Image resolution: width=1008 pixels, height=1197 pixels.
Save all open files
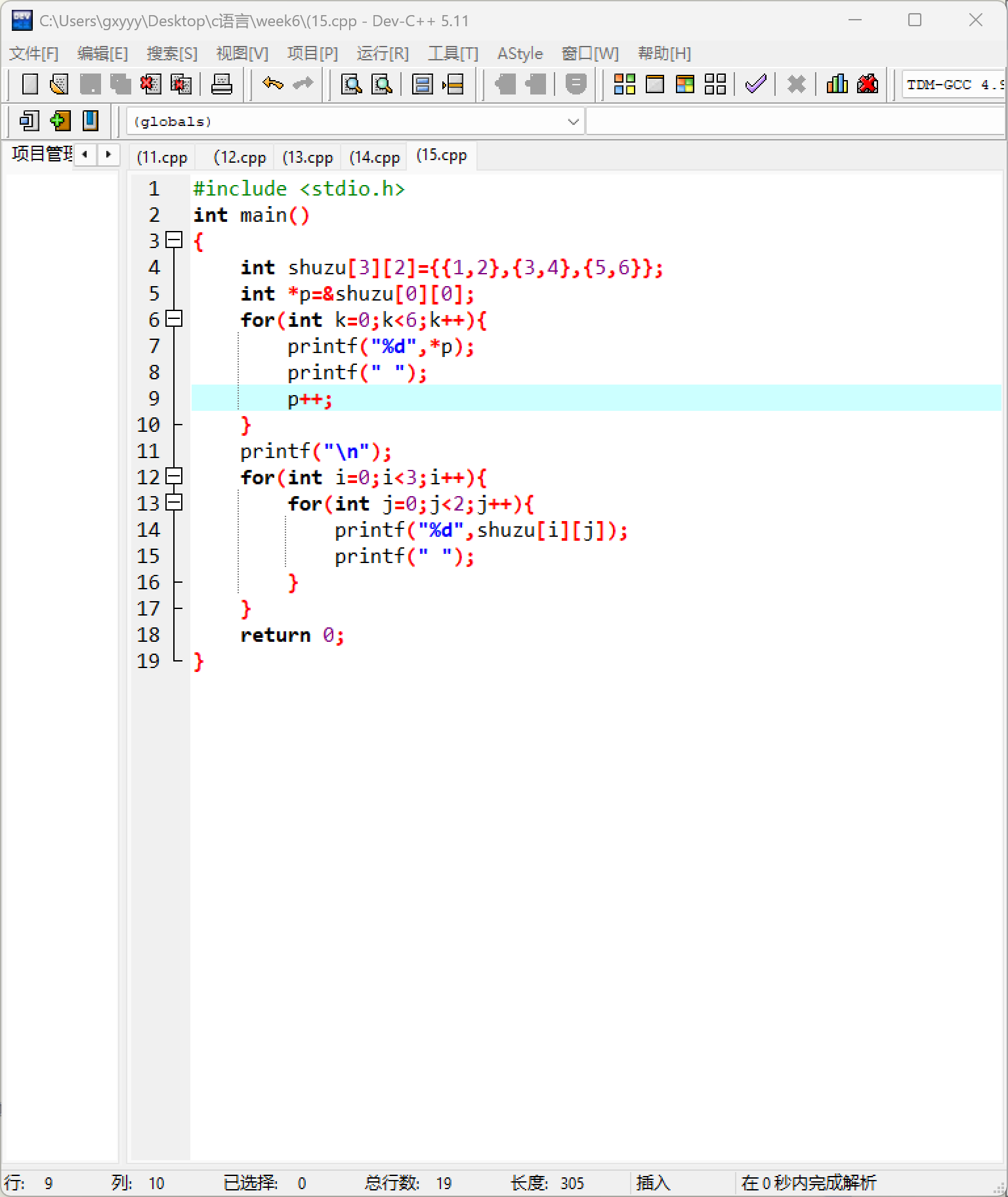click(121, 84)
